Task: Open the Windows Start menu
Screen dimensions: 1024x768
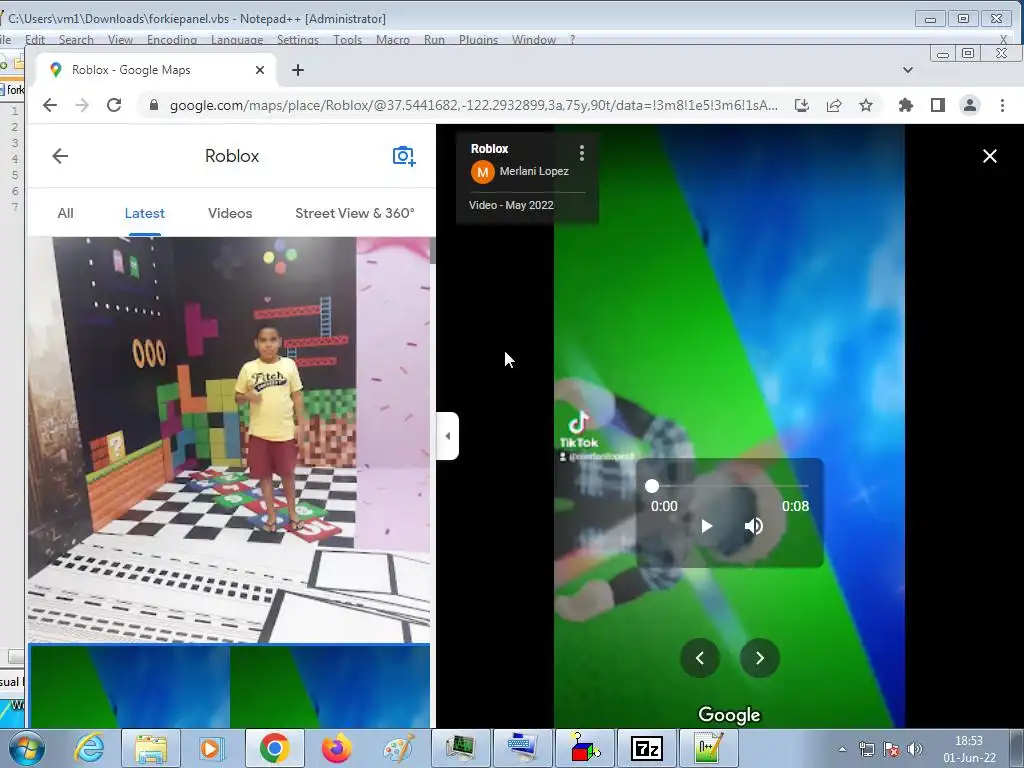Action: coord(27,748)
